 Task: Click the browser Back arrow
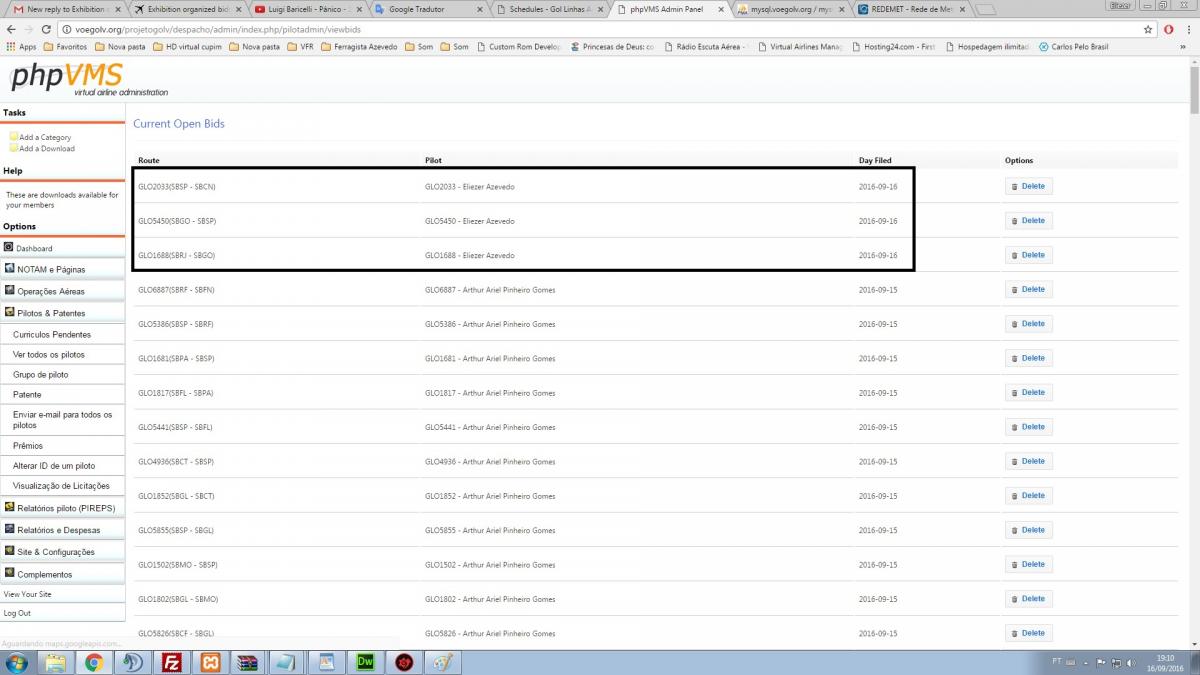pos(10,30)
